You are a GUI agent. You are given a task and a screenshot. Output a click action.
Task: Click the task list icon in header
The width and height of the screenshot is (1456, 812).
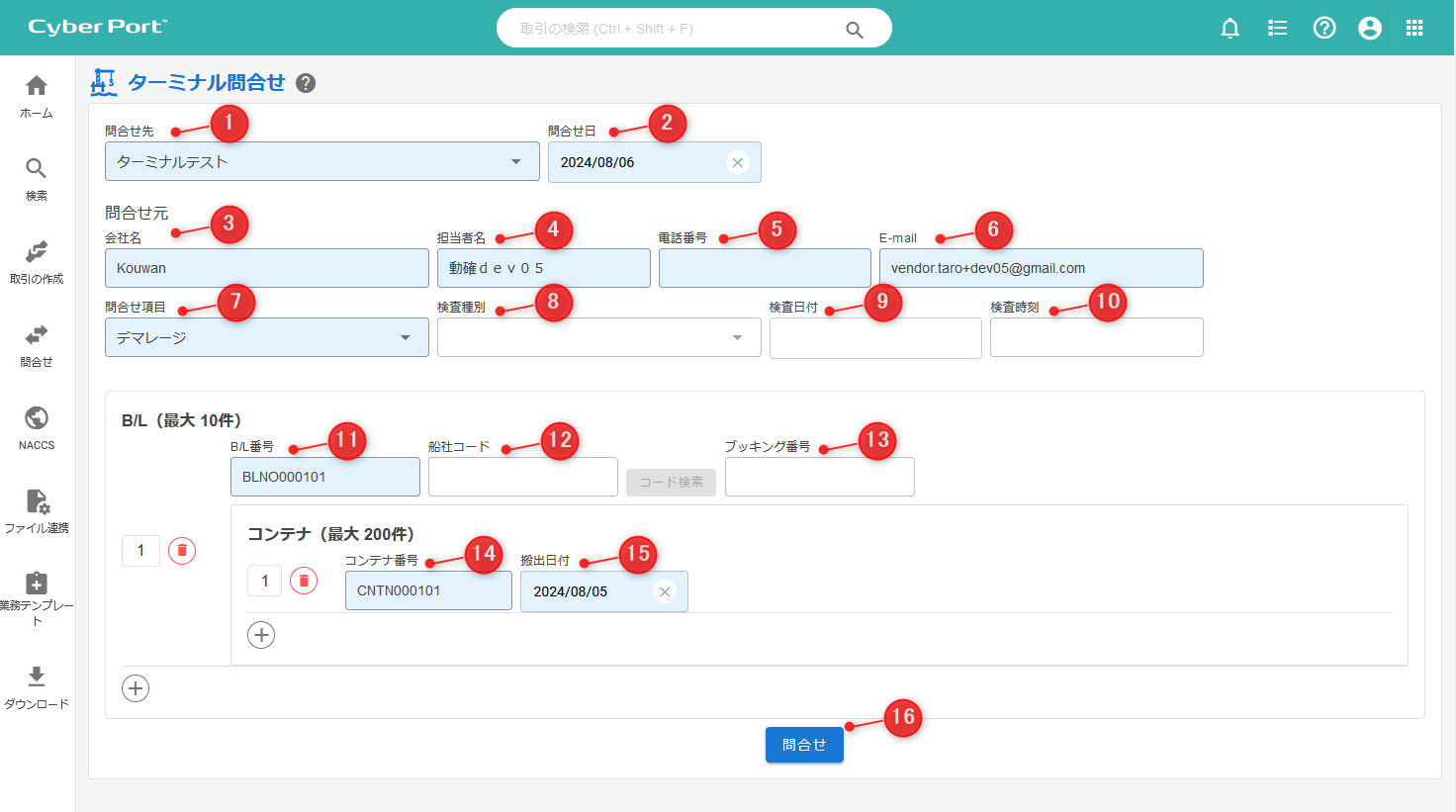(1277, 28)
